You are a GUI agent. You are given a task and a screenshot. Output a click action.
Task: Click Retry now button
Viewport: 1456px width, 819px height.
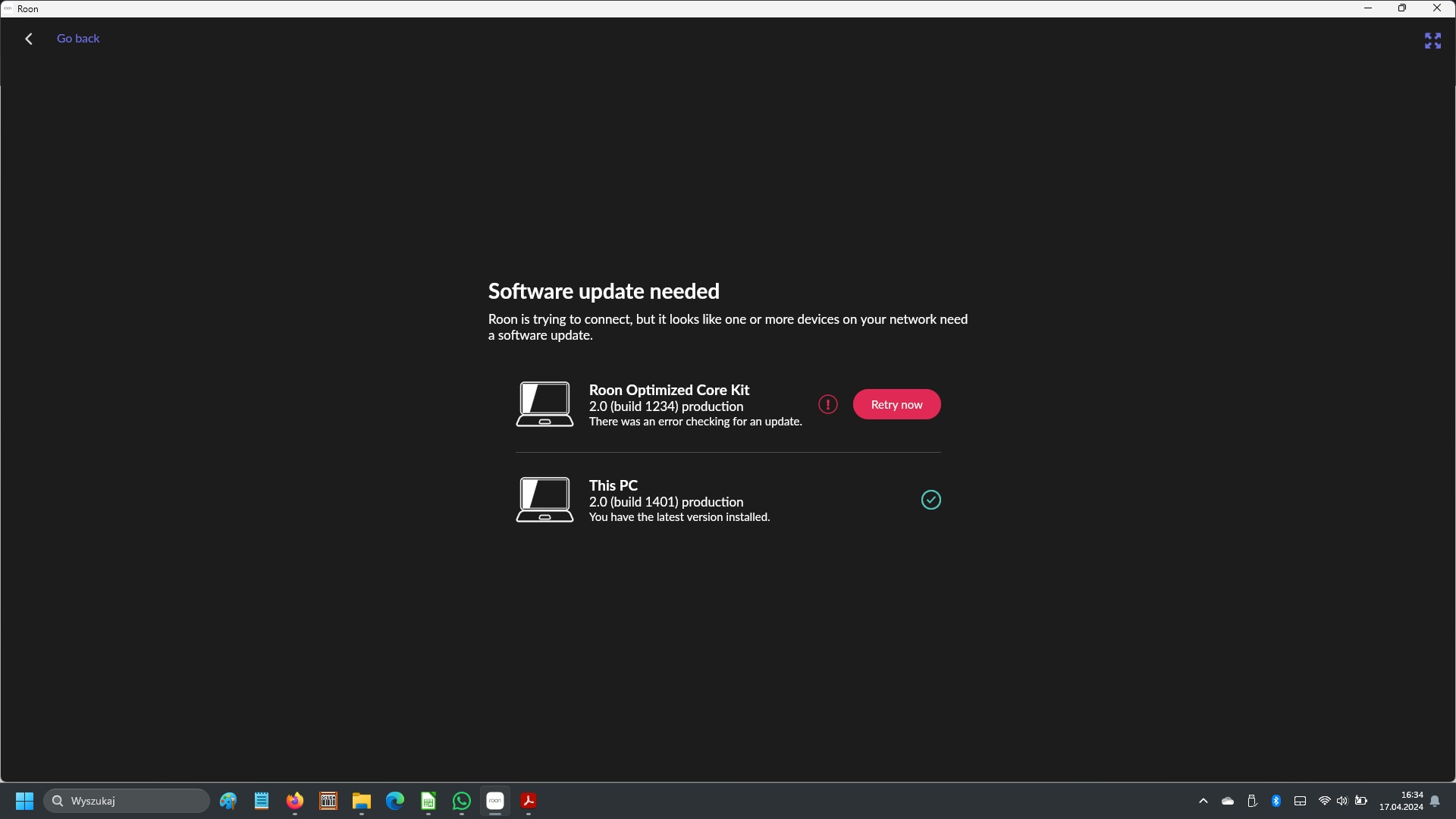[x=896, y=404]
